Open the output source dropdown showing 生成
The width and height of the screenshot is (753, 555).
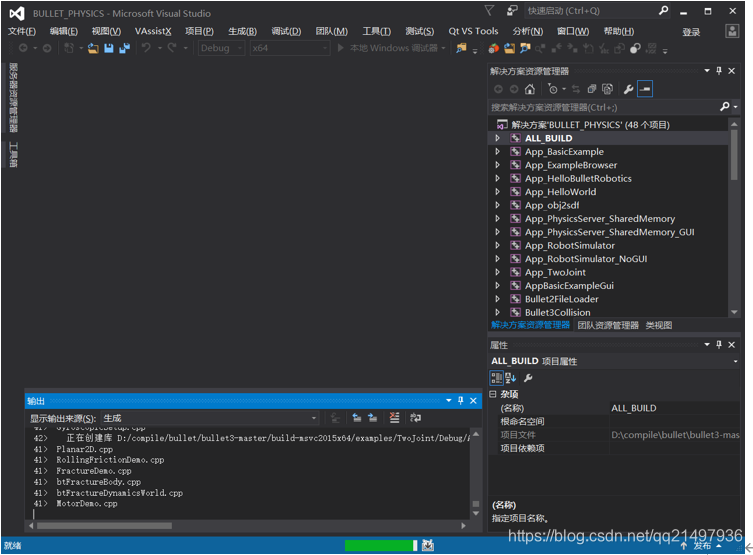pos(210,418)
